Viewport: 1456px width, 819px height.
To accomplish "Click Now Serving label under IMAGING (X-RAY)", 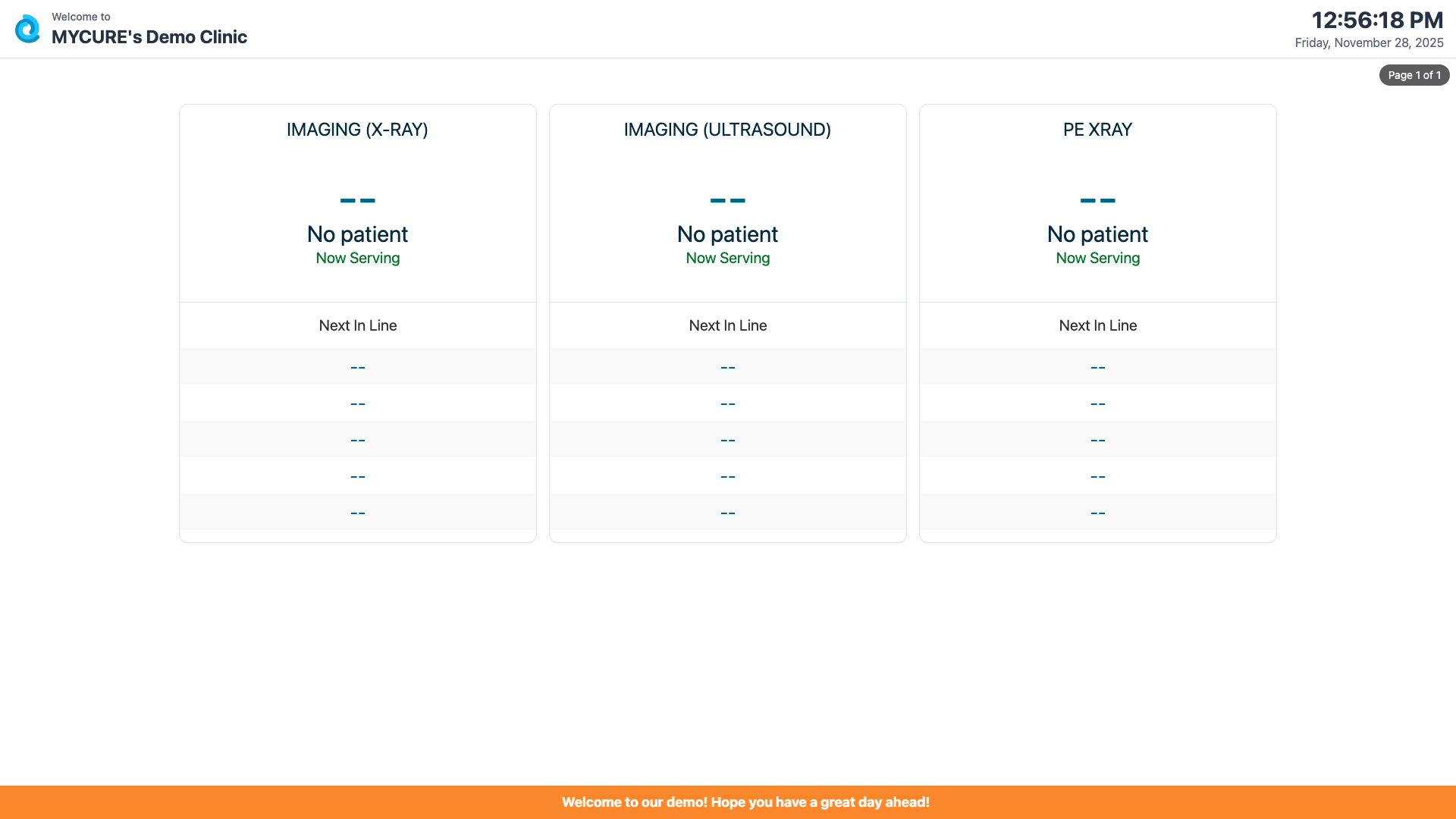I will click(x=357, y=259).
